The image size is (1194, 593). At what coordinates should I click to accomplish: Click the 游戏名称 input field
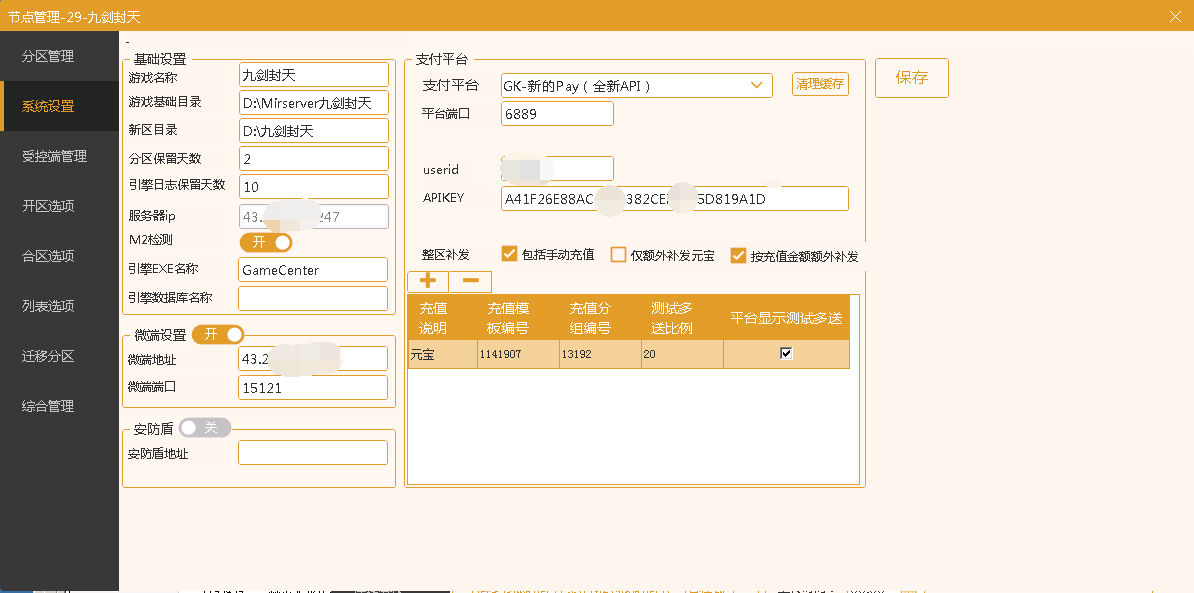[x=313, y=75]
